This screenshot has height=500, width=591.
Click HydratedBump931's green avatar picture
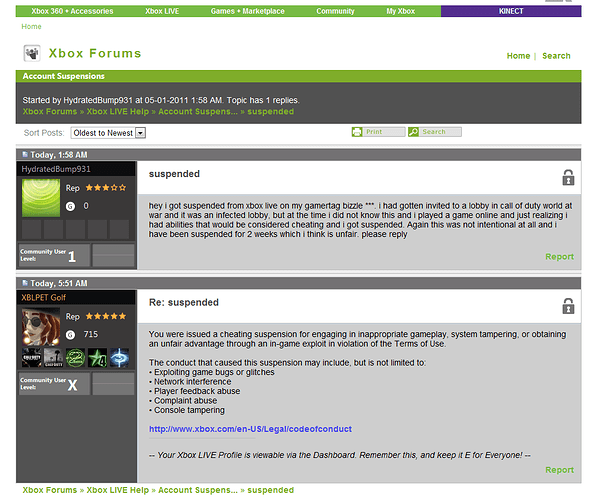point(41,198)
